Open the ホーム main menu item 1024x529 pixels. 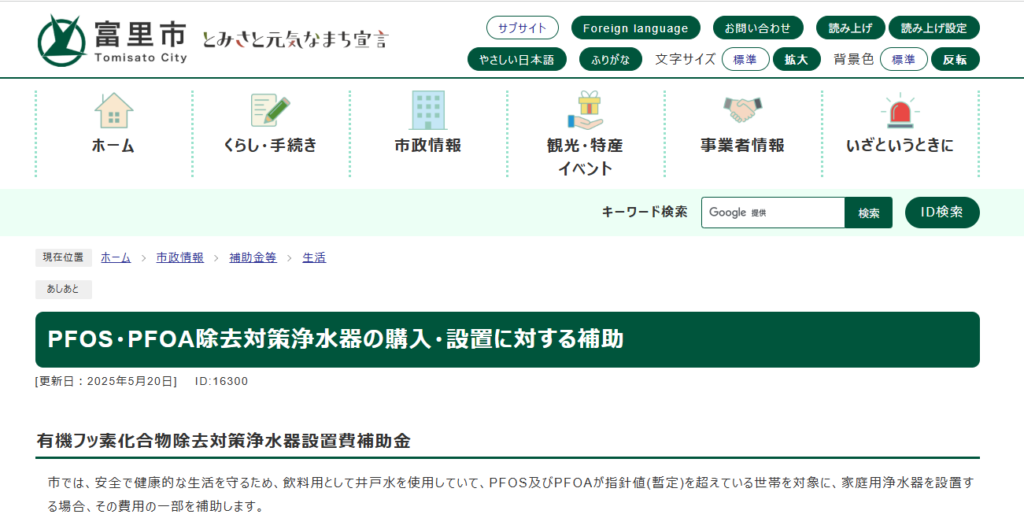pos(114,146)
